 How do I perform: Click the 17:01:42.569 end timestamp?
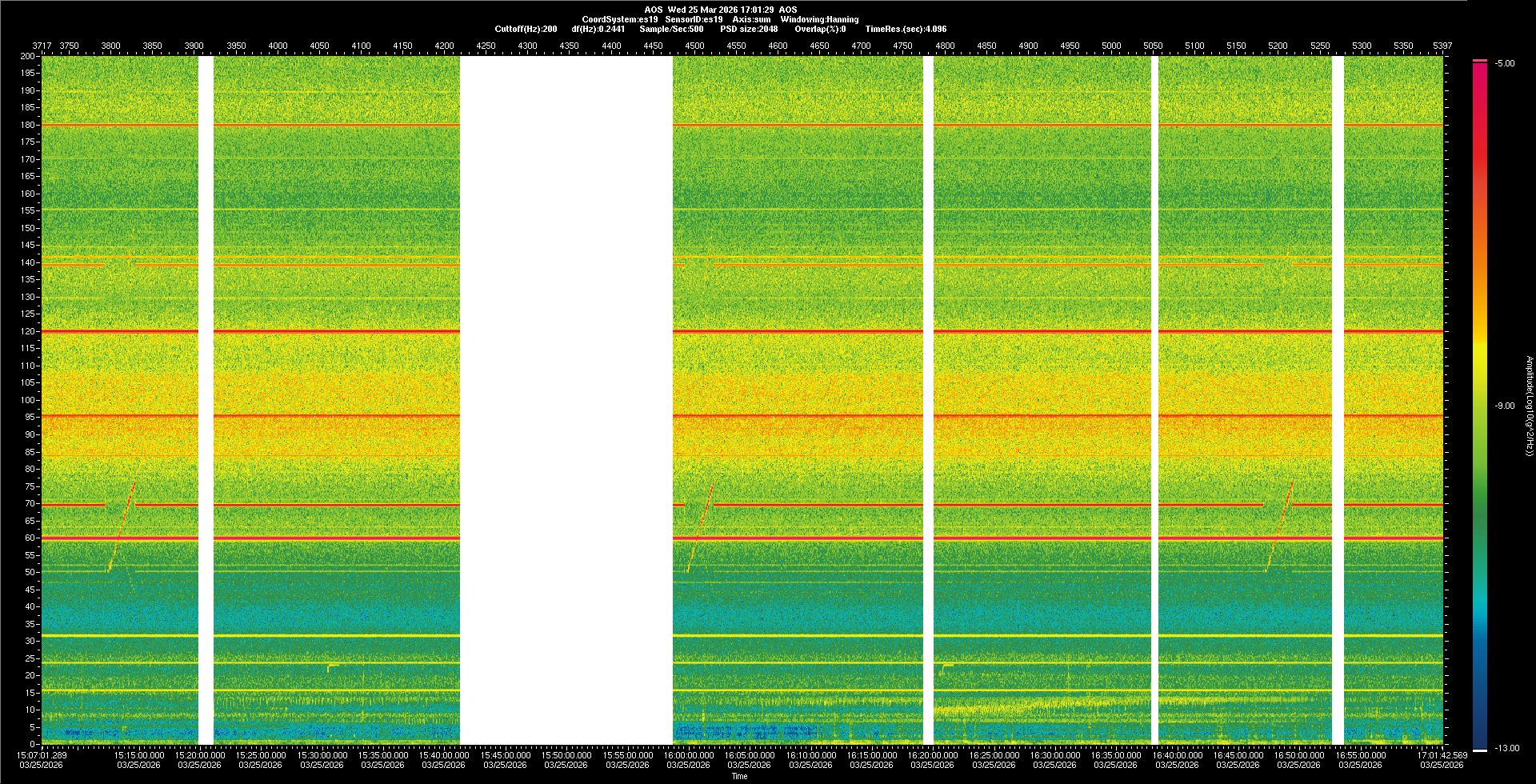coord(1442,755)
